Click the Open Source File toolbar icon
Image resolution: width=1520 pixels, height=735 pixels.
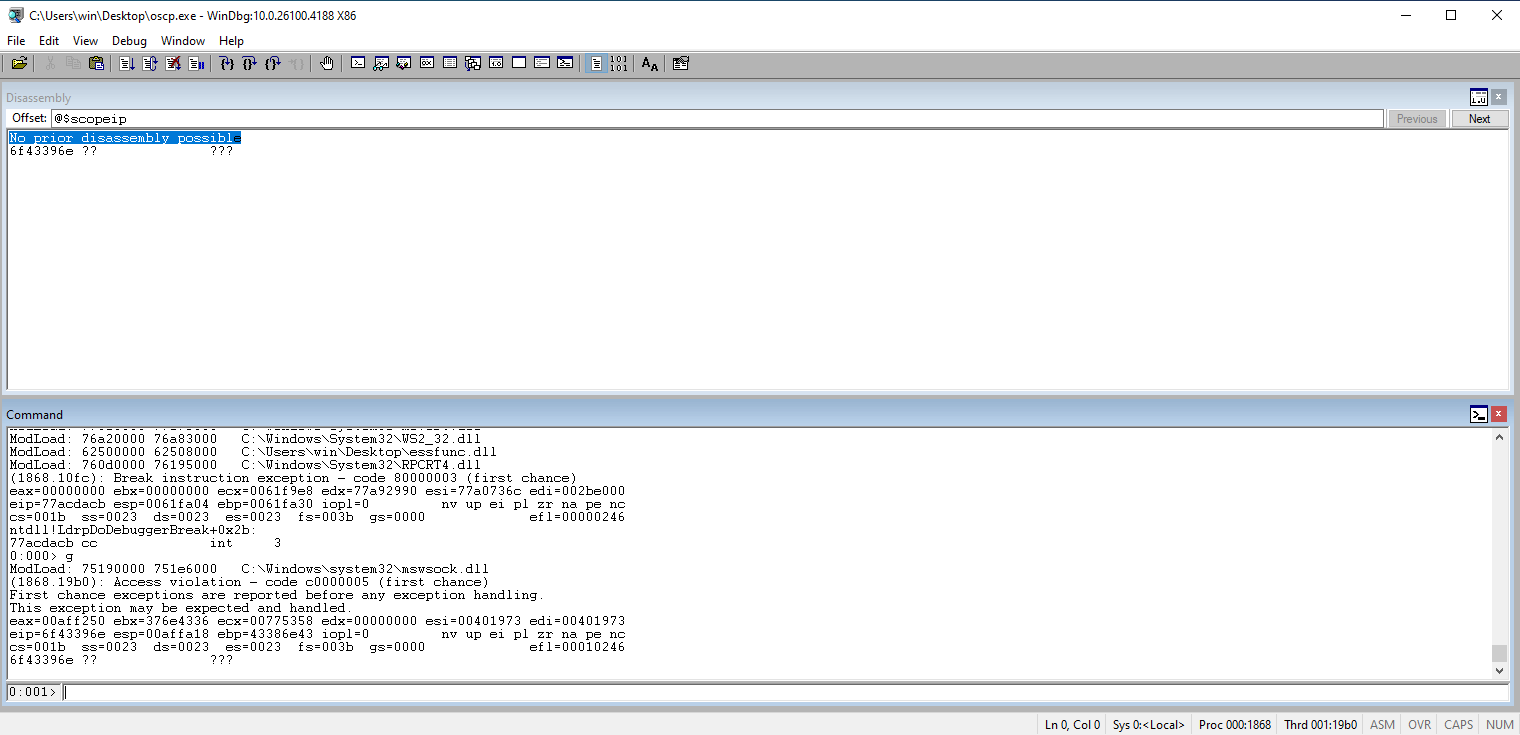[19, 63]
